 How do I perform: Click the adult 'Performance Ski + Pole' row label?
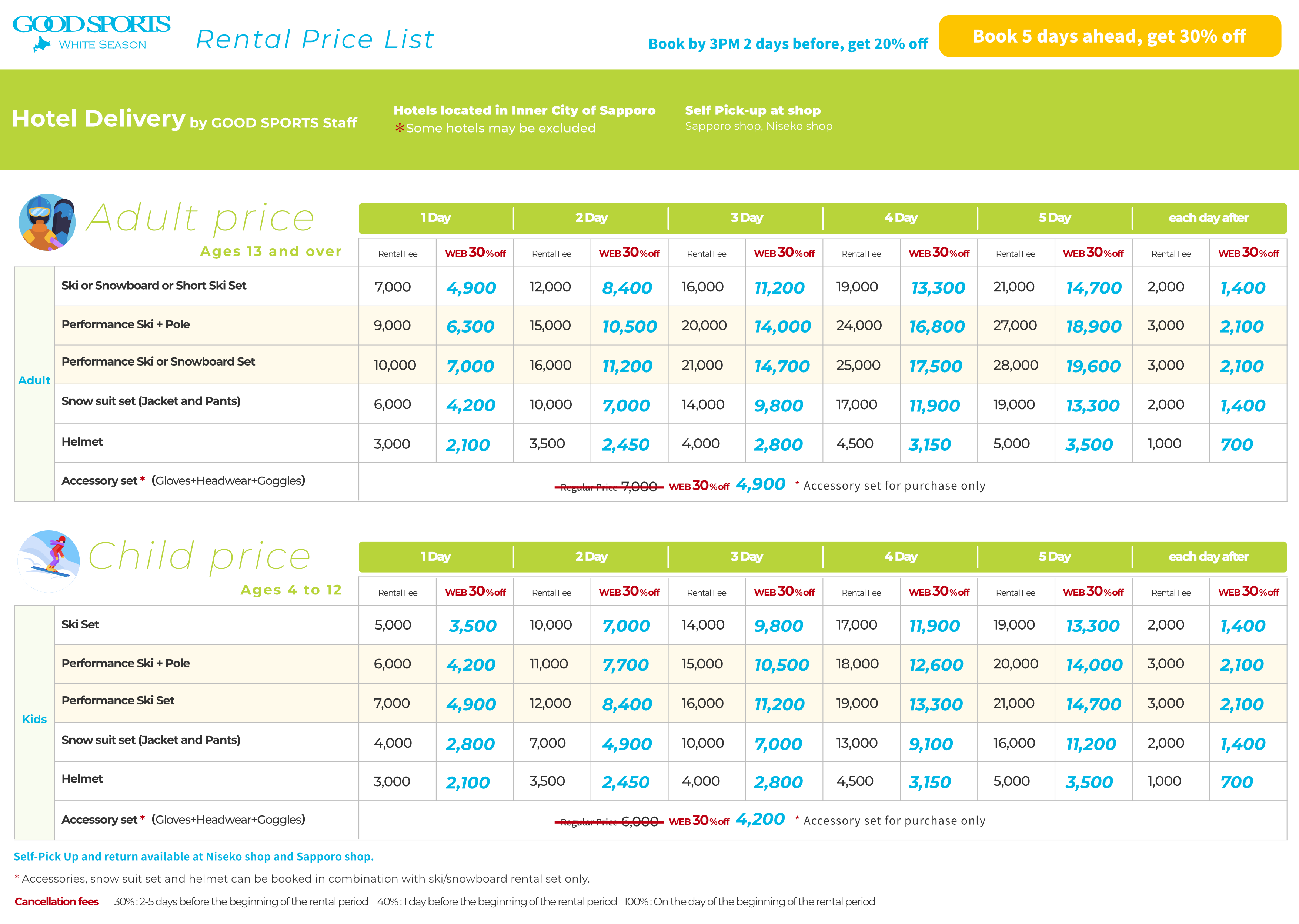click(x=126, y=324)
